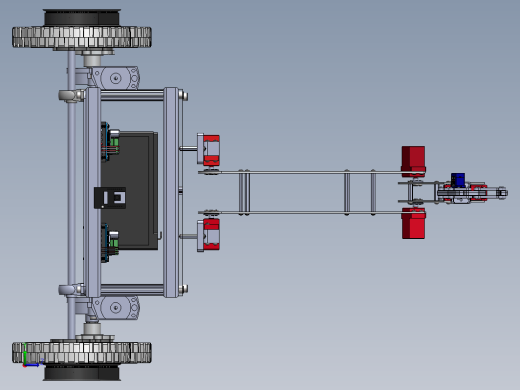Select the lower circuit board with green terminals
The height and width of the screenshot is (390, 520).
[x=110, y=243]
